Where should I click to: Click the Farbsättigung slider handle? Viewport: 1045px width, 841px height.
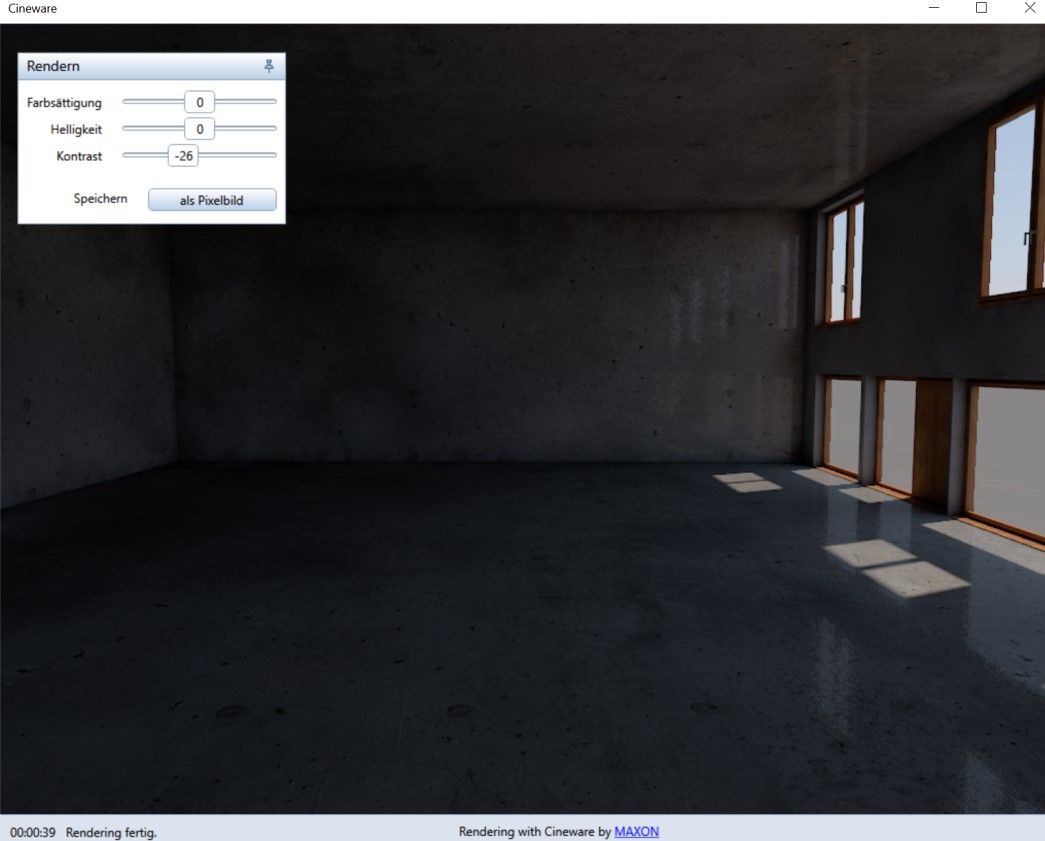click(x=200, y=102)
